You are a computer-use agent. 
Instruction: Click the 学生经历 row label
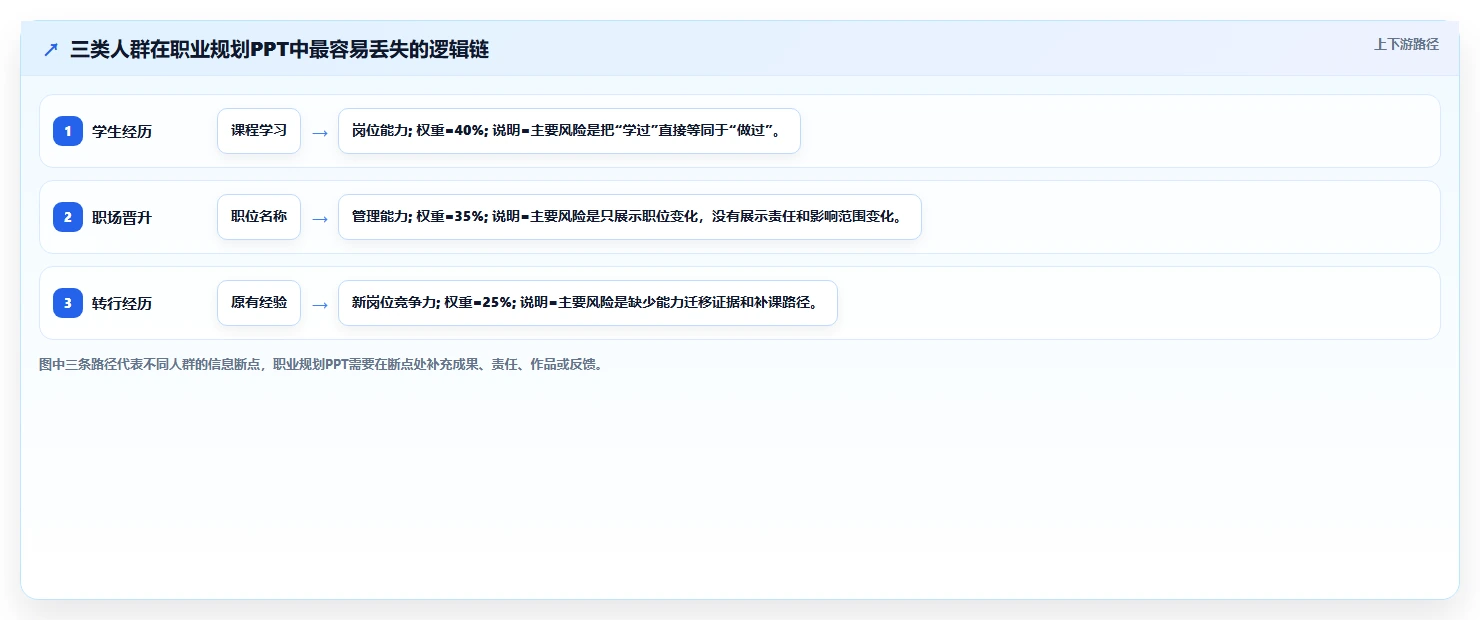pos(122,131)
